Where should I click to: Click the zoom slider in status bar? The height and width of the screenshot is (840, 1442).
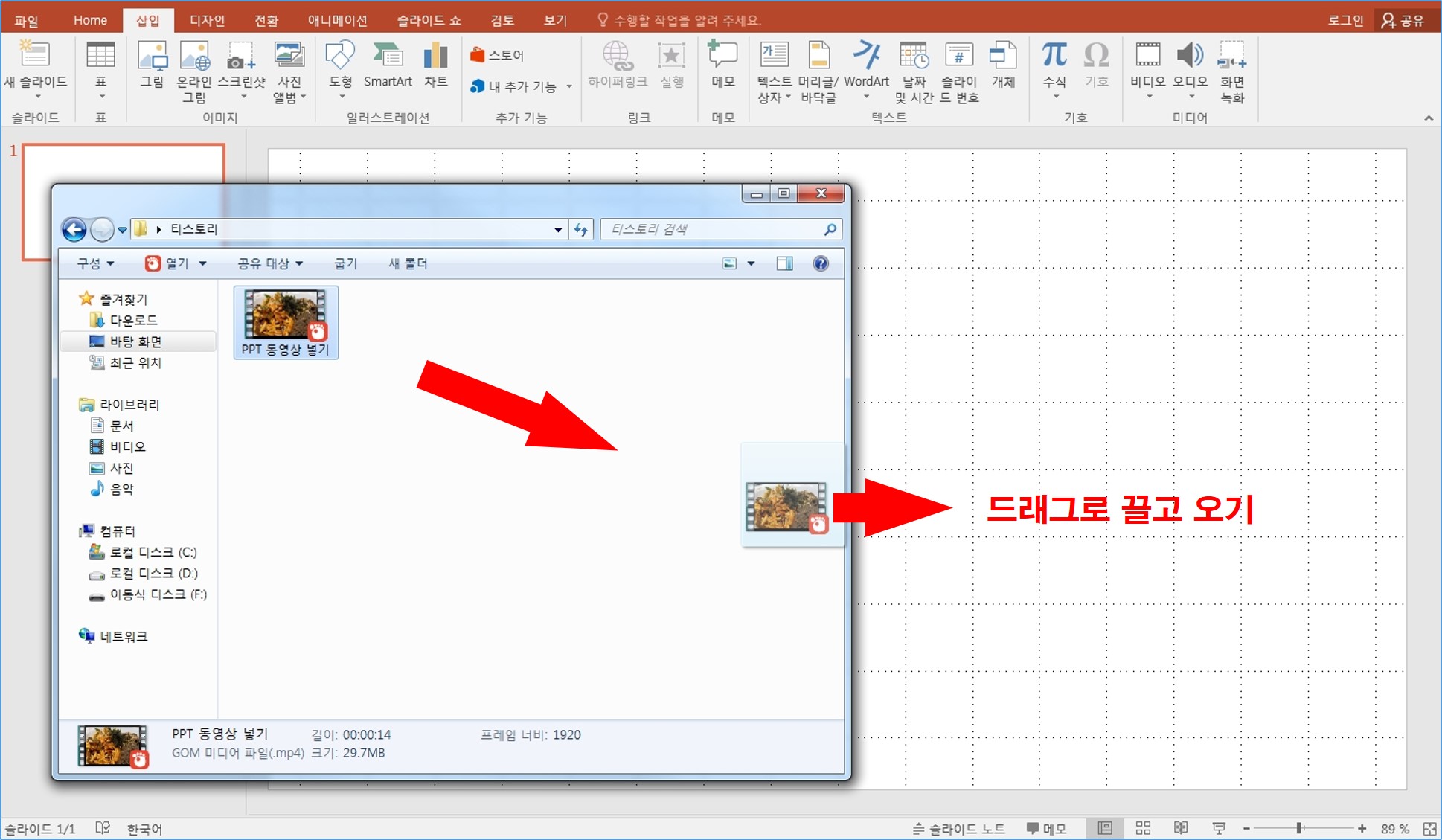pyautogui.click(x=1298, y=828)
